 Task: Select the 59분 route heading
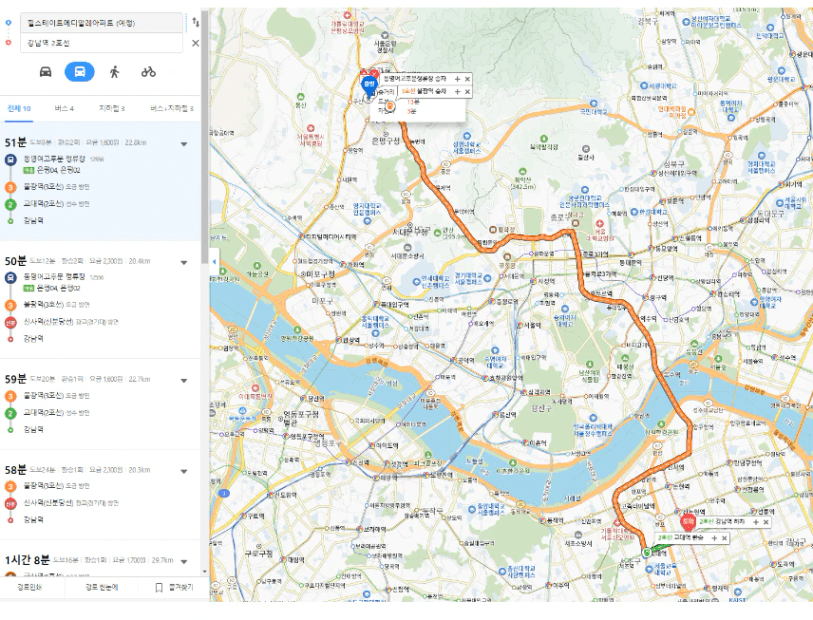point(16,379)
